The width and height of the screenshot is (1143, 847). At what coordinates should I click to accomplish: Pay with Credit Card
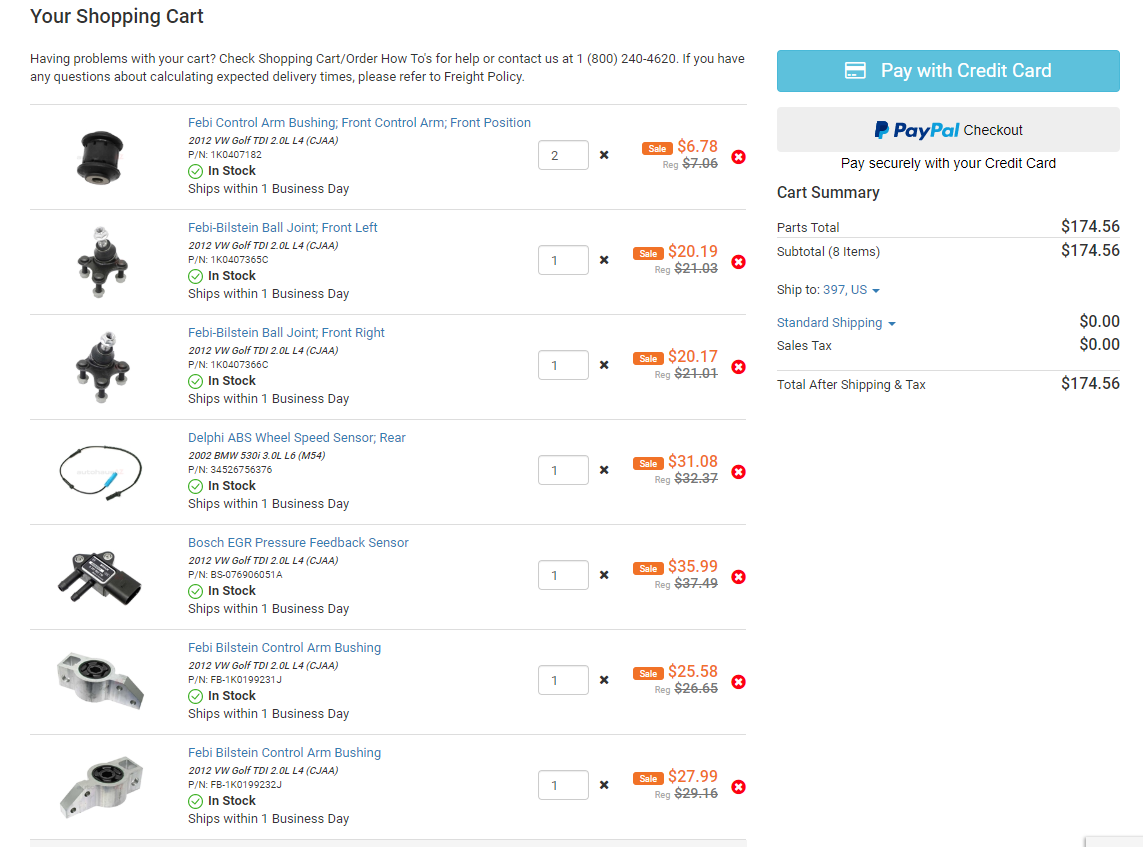point(948,71)
